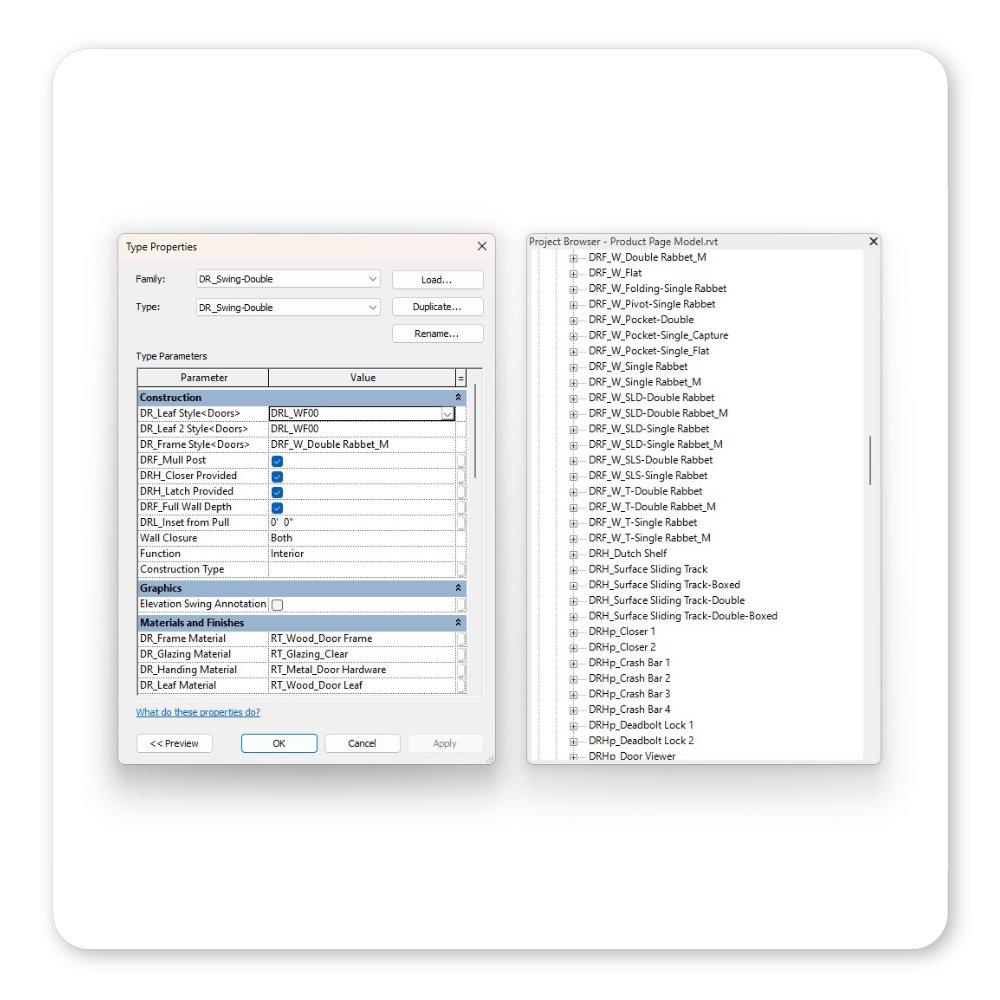This screenshot has height=1000, width=1000.
Task: Expand DRH_Surface Sliding Track node
Action: pos(573,571)
